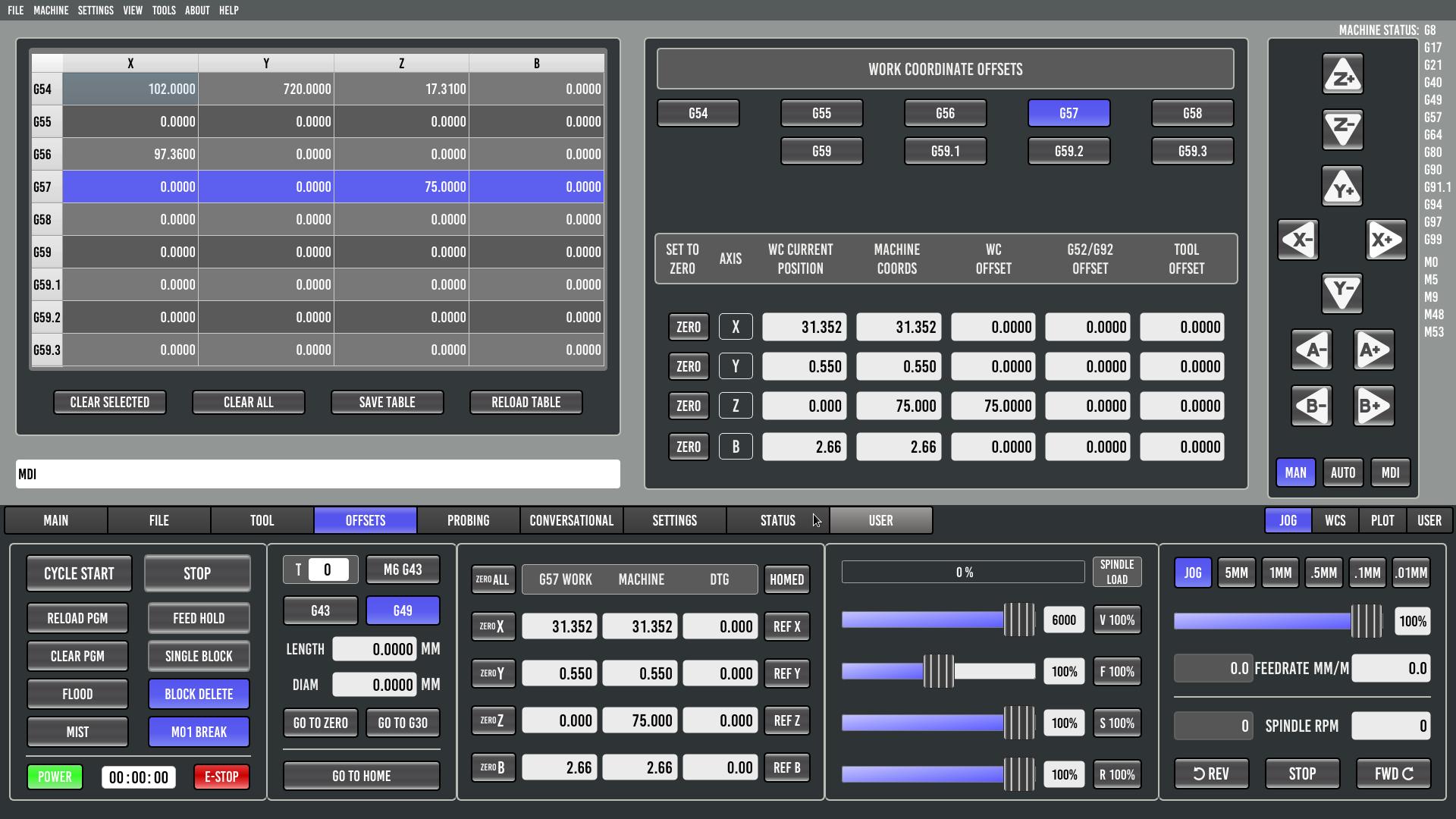Open the Machine menu
Image resolution: width=1456 pixels, height=819 pixels.
51,10
